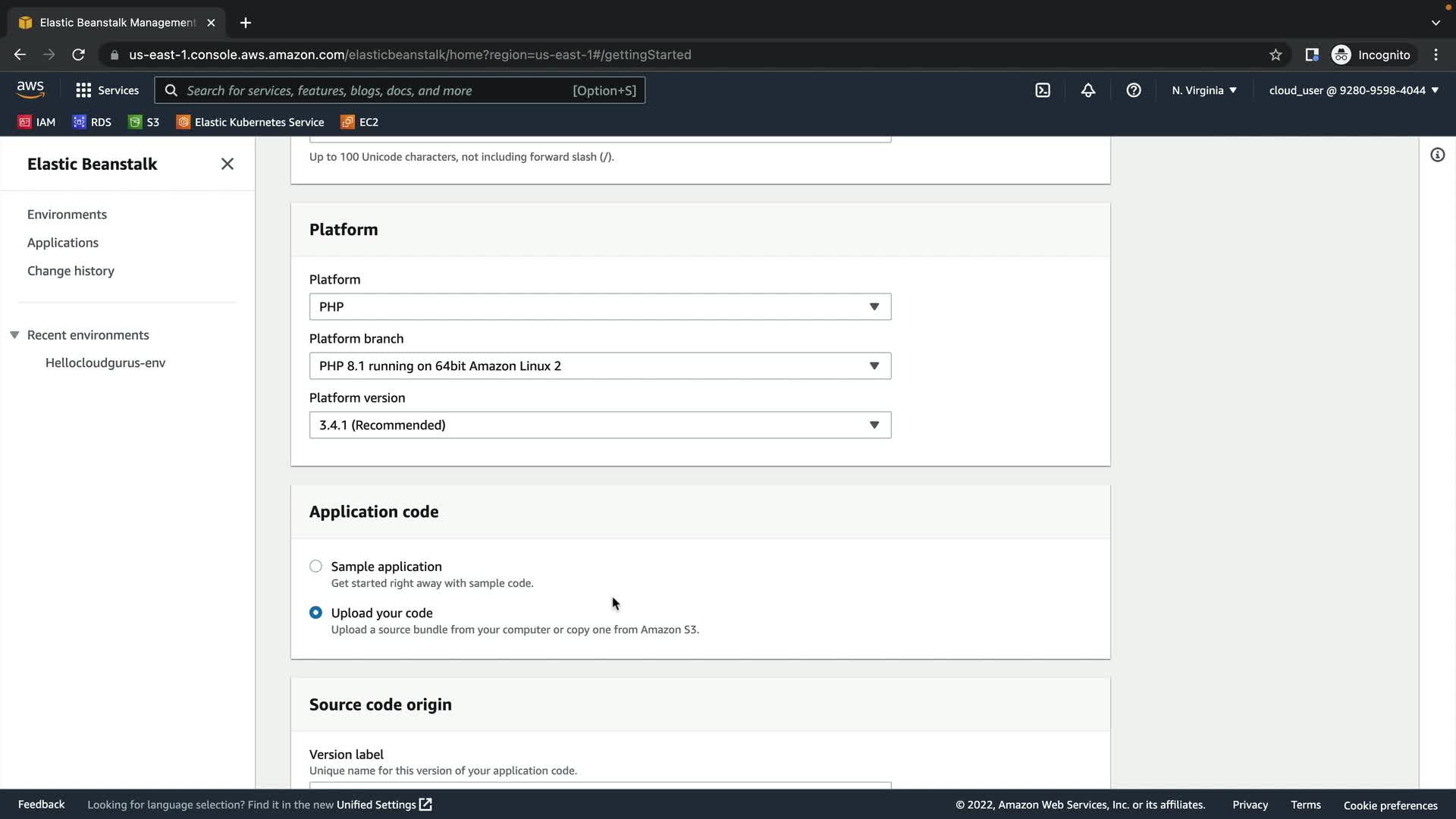Go to Environments in the sidebar
The image size is (1456, 819).
(x=67, y=215)
